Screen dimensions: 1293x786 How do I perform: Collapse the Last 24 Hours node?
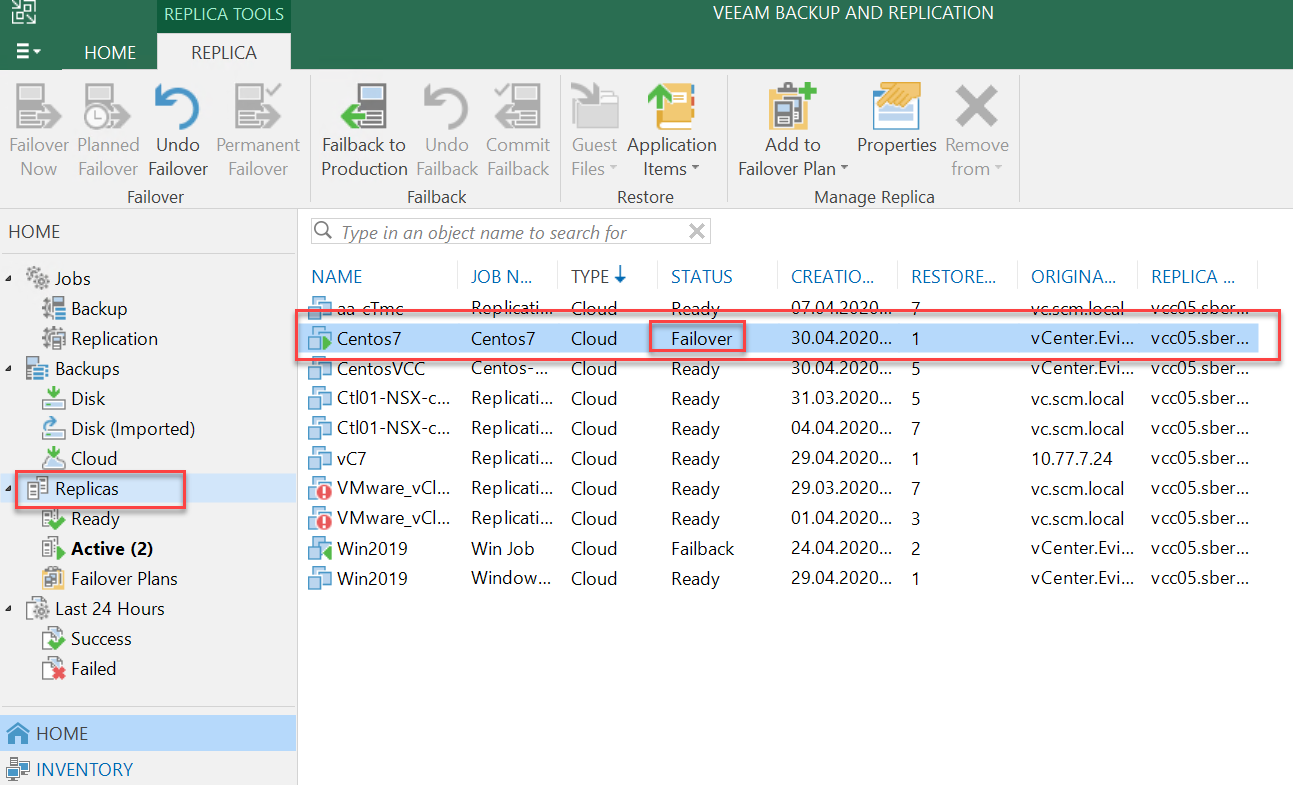[10, 609]
